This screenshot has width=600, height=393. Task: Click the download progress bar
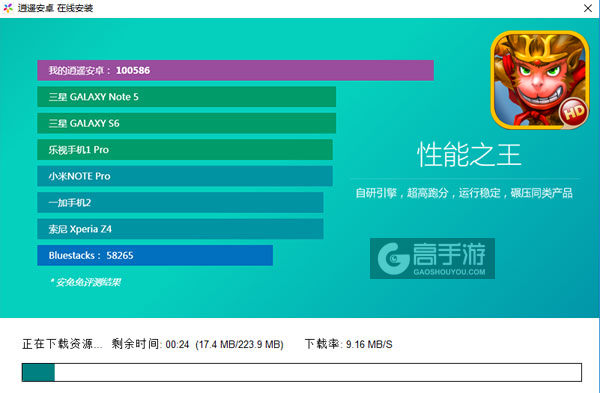302,372
